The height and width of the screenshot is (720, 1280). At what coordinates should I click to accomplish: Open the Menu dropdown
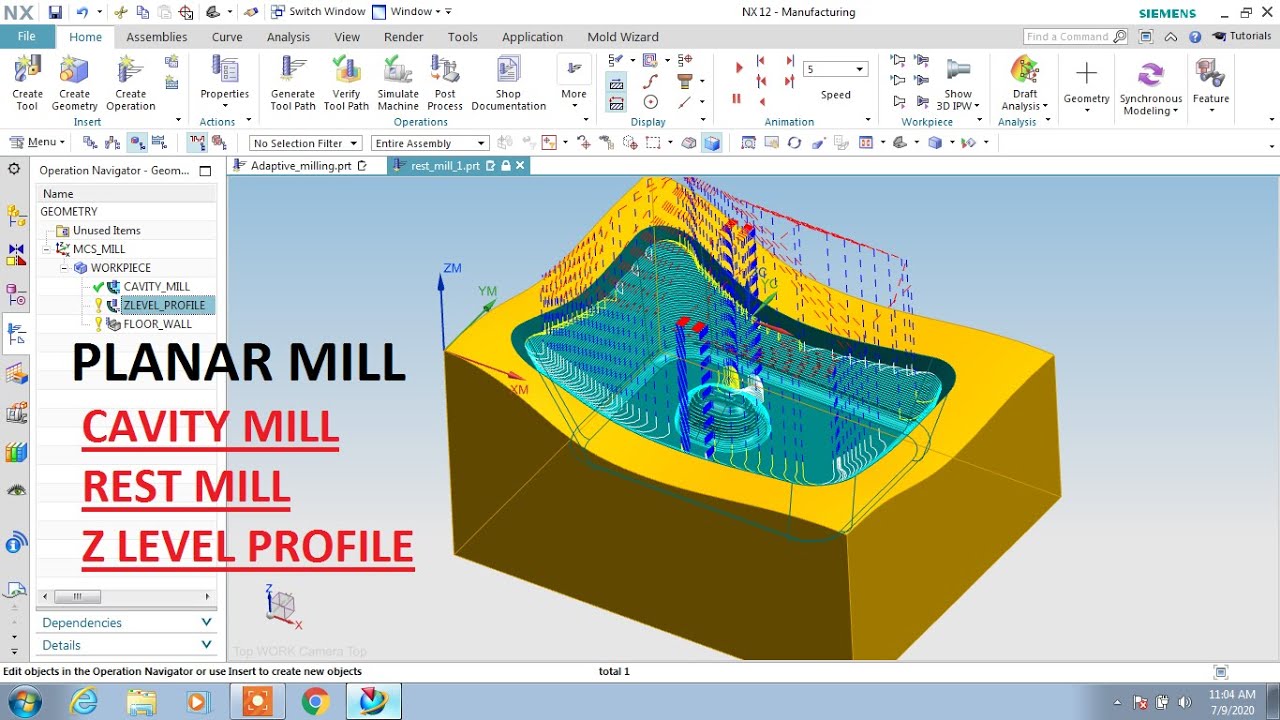(x=38, y=142)
